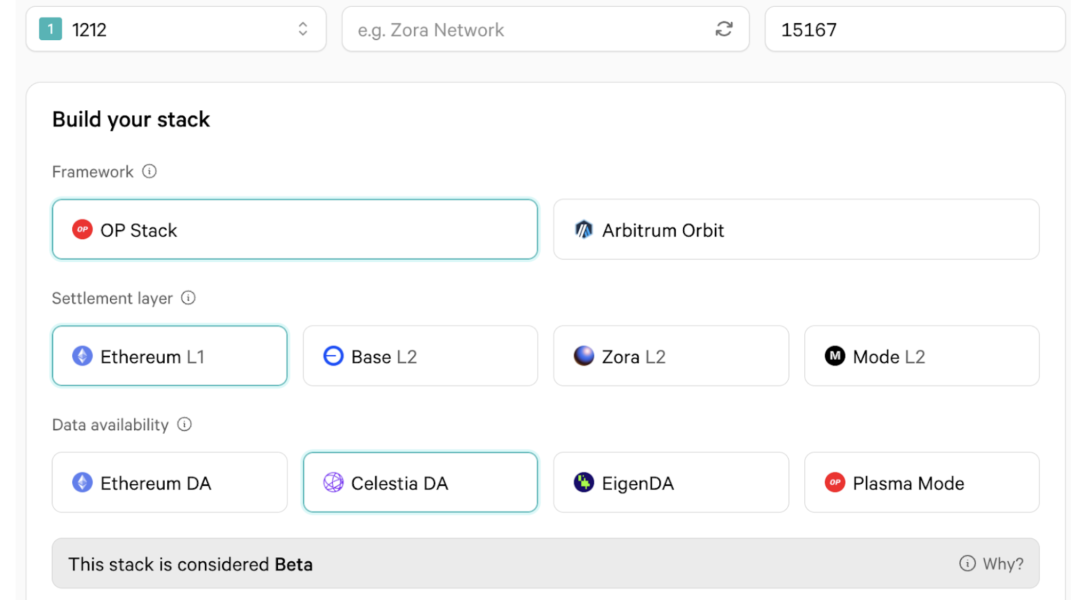The image size is (1080, 600).
Task: Click the Ethereum logo in Ethereum DA
Action: click(x=82, y=482)
